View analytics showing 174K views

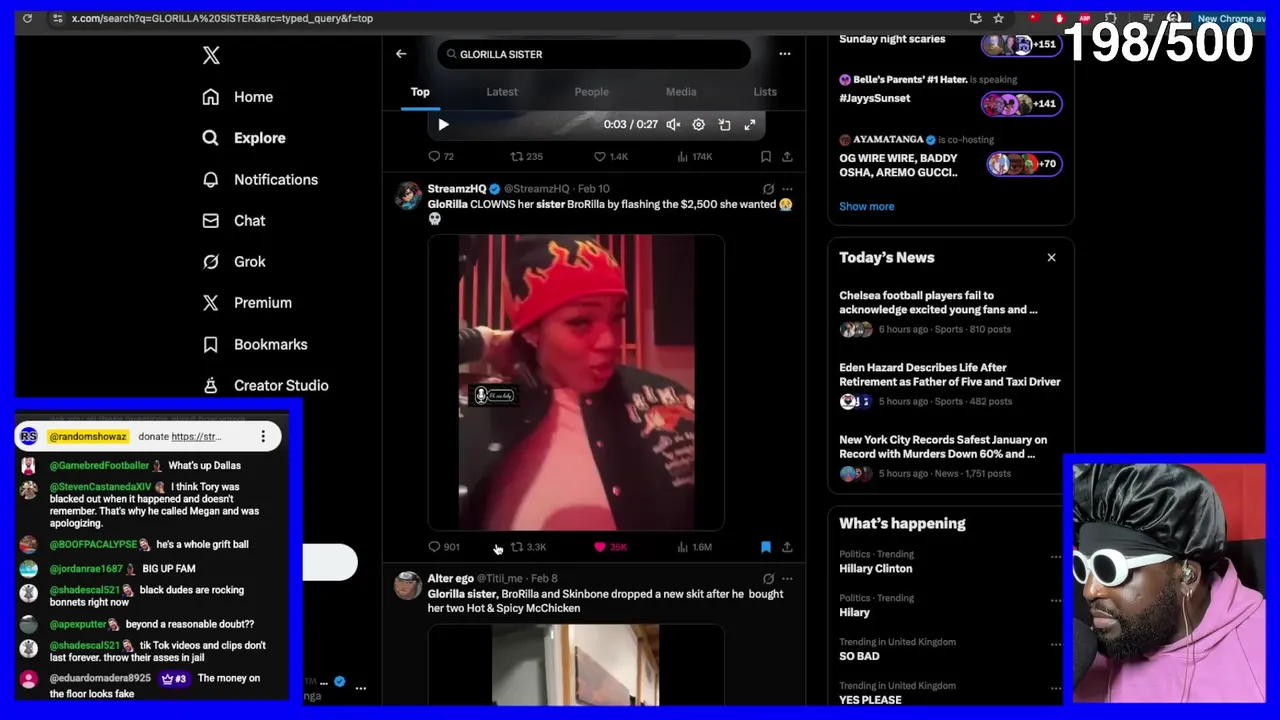695,157
